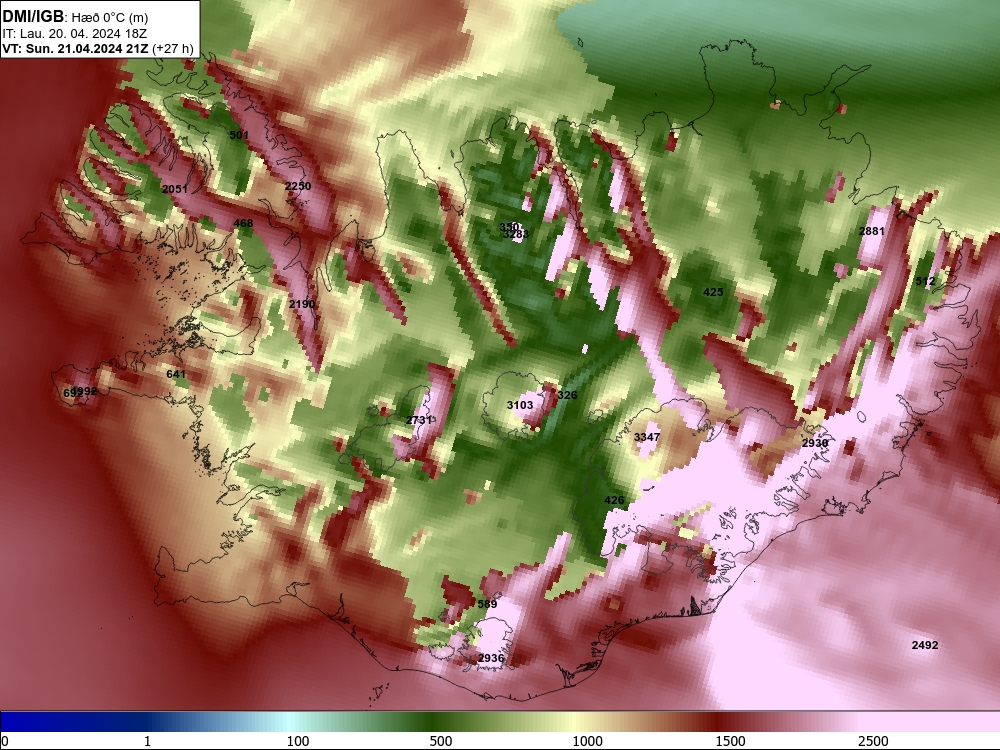Click the map value label 425
Image resolution: width=1000 pixels, height=750 pixels.
(713, 292)
